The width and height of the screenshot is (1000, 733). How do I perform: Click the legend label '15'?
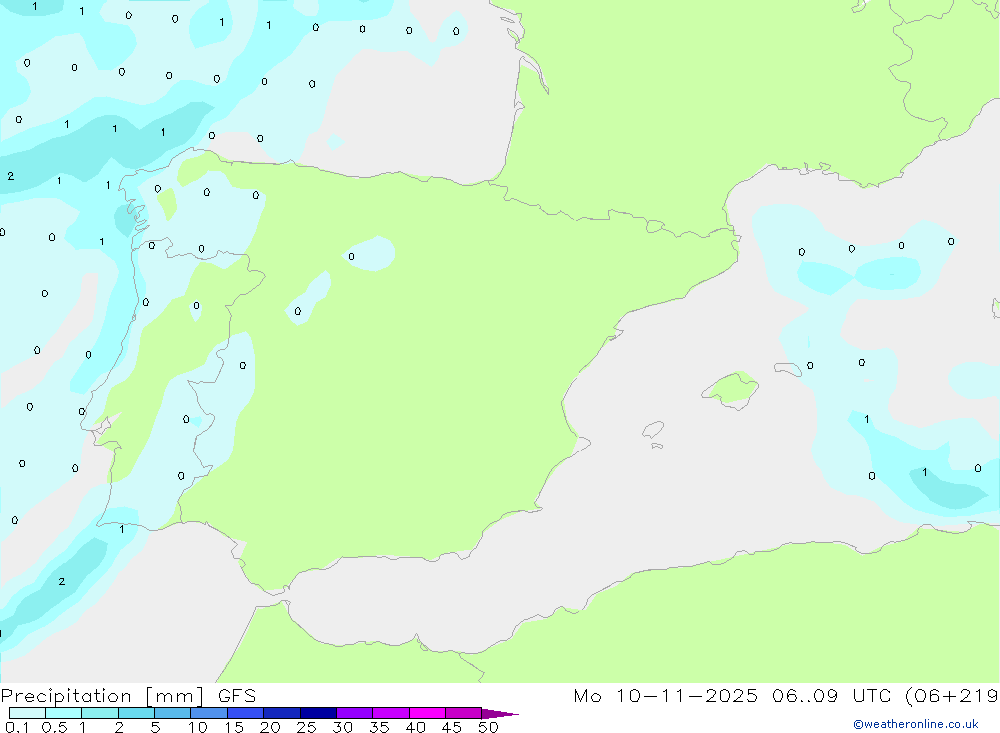(x=234, y=727)
